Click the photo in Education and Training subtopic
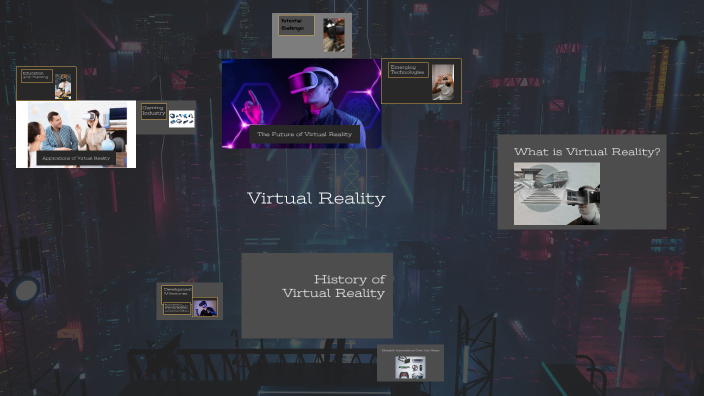The image size is (704, 396). click(x=63, y=86)
